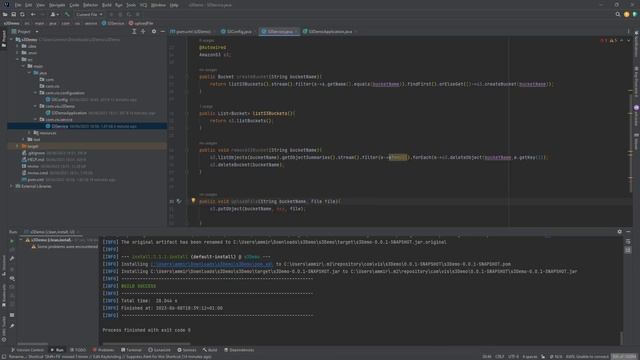Click the Select Opened File target icon
The width and height of the screenshot is (640, 360).
143,31
